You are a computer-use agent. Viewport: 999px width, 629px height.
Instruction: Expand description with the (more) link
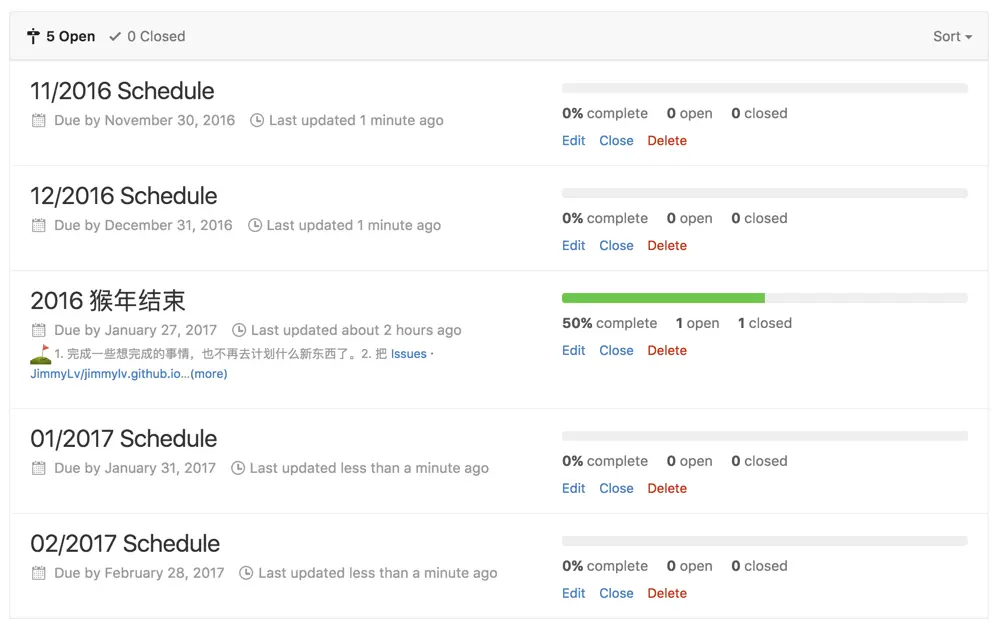(209, 373)
